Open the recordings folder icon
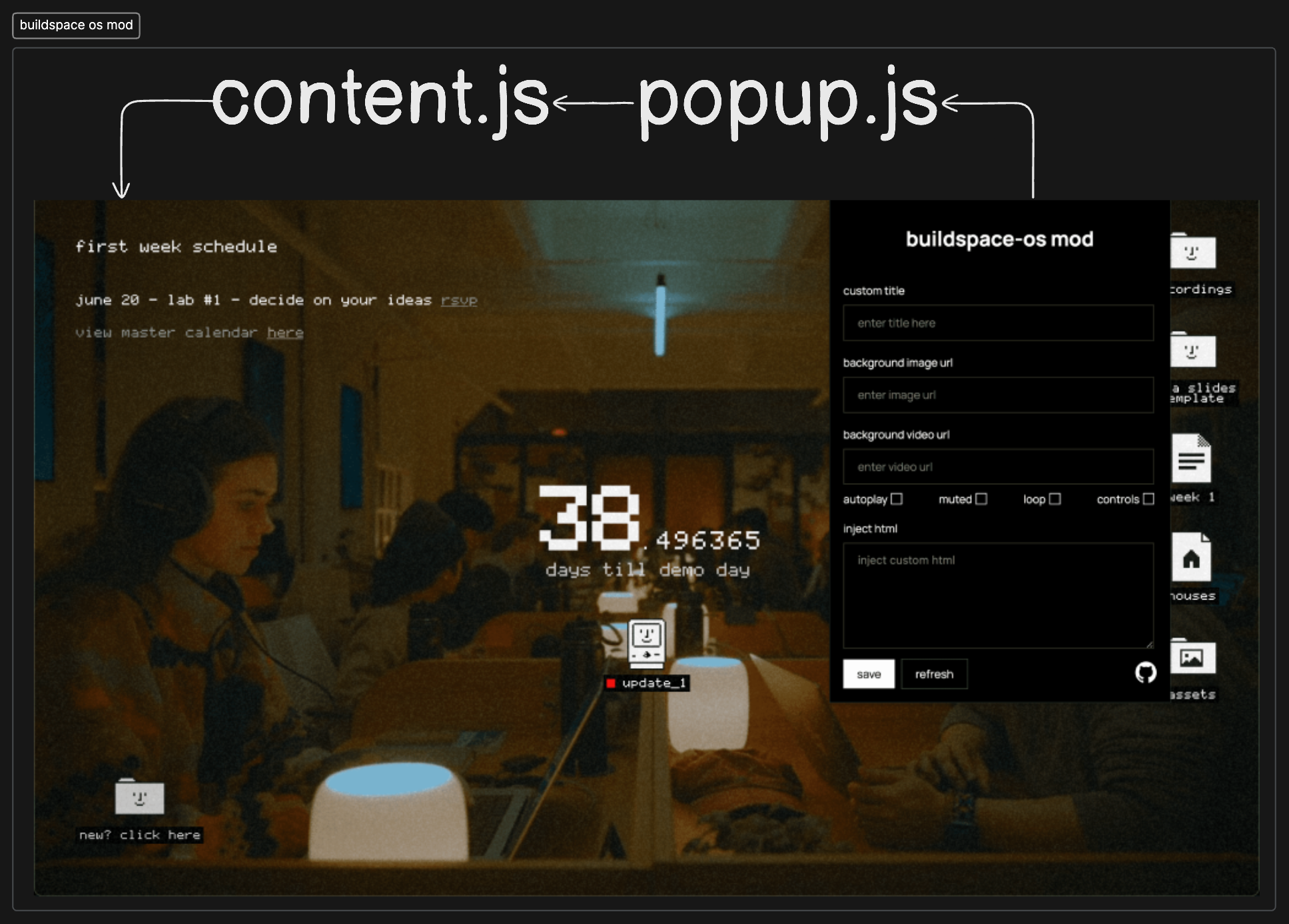 pos(1192,252)
